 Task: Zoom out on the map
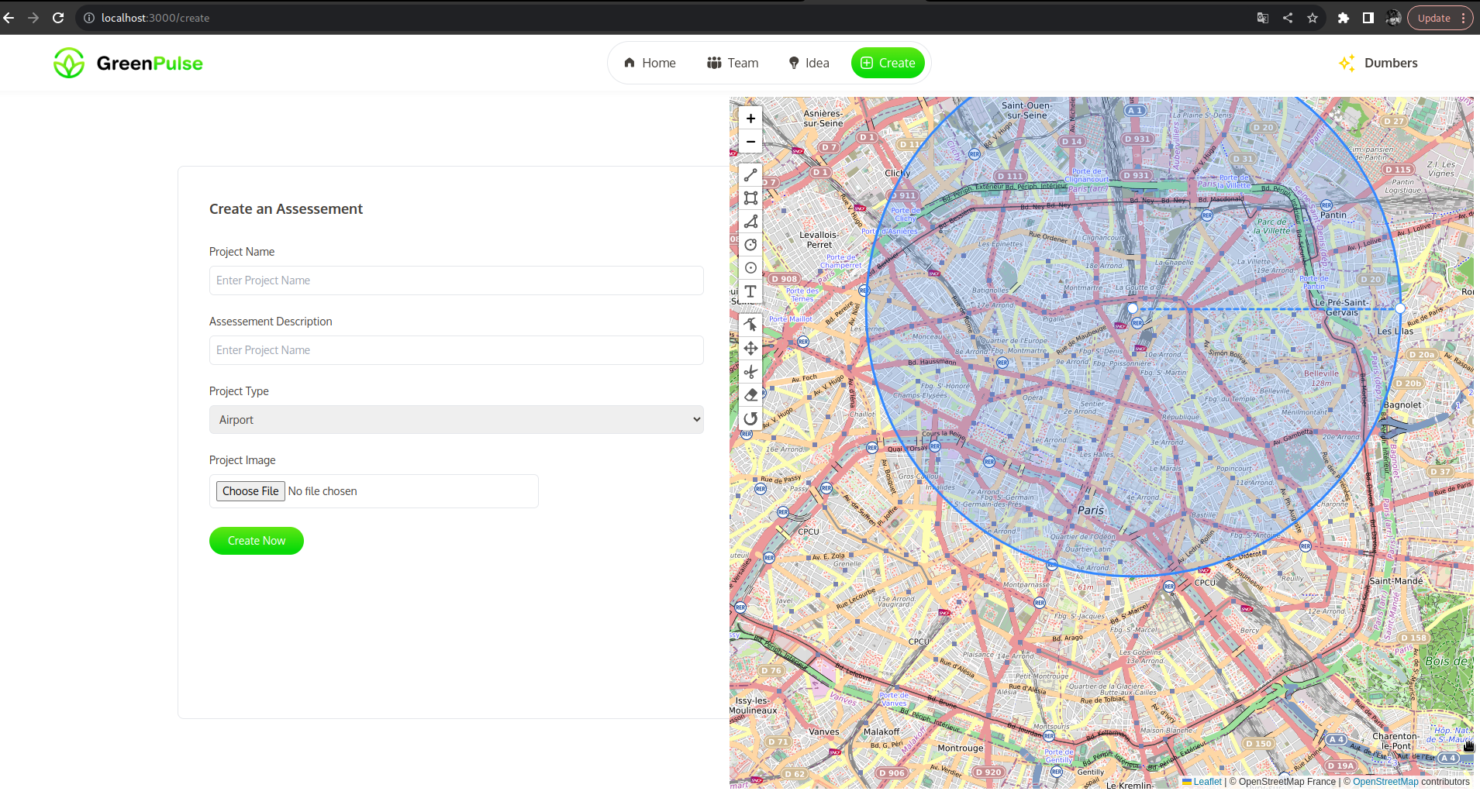point(750,142)
